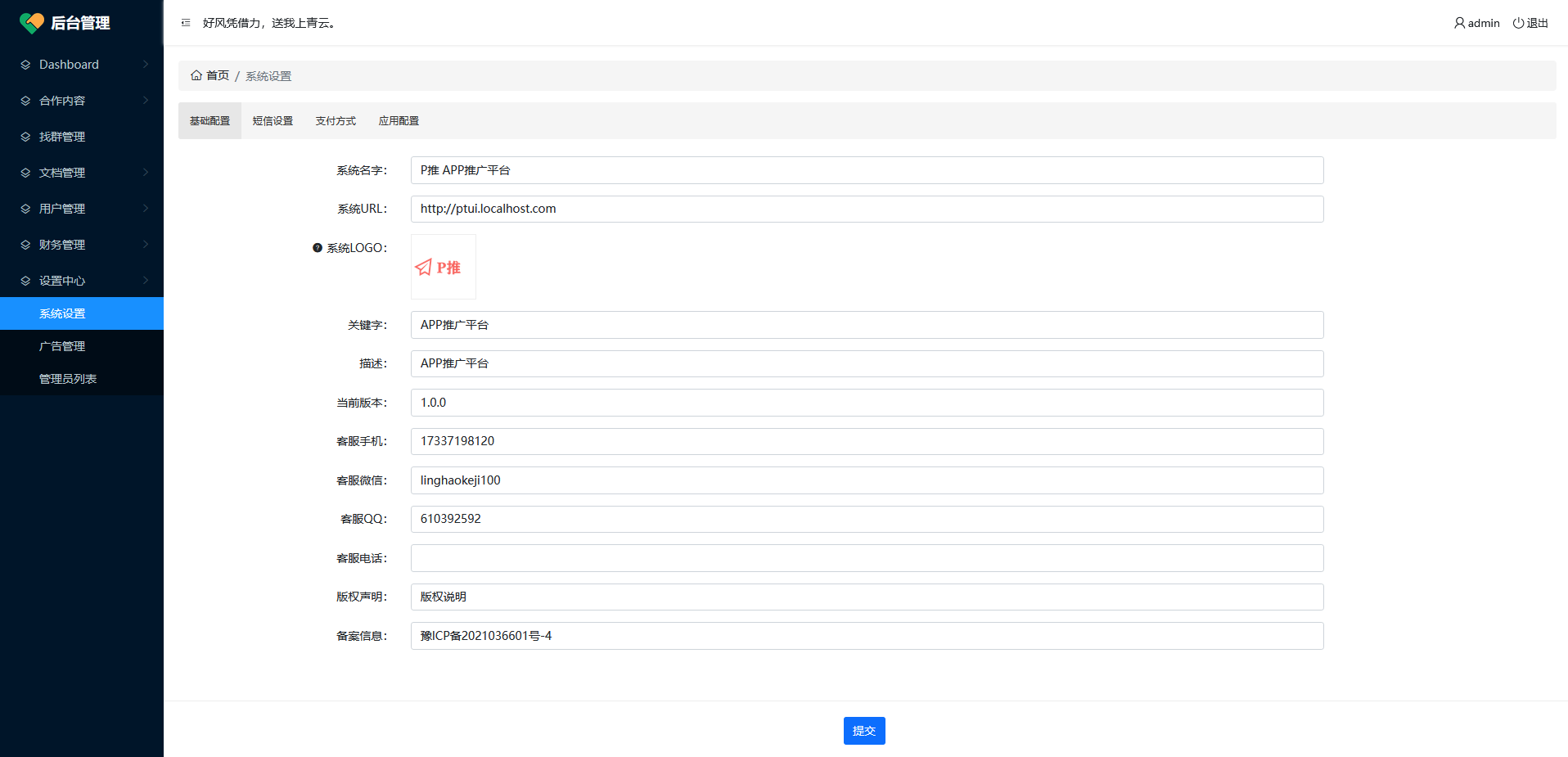The height and width of the screenshot is (757, 1568).
Task: Click the sidebar collapse icon in header
Action: click(186, 23)
